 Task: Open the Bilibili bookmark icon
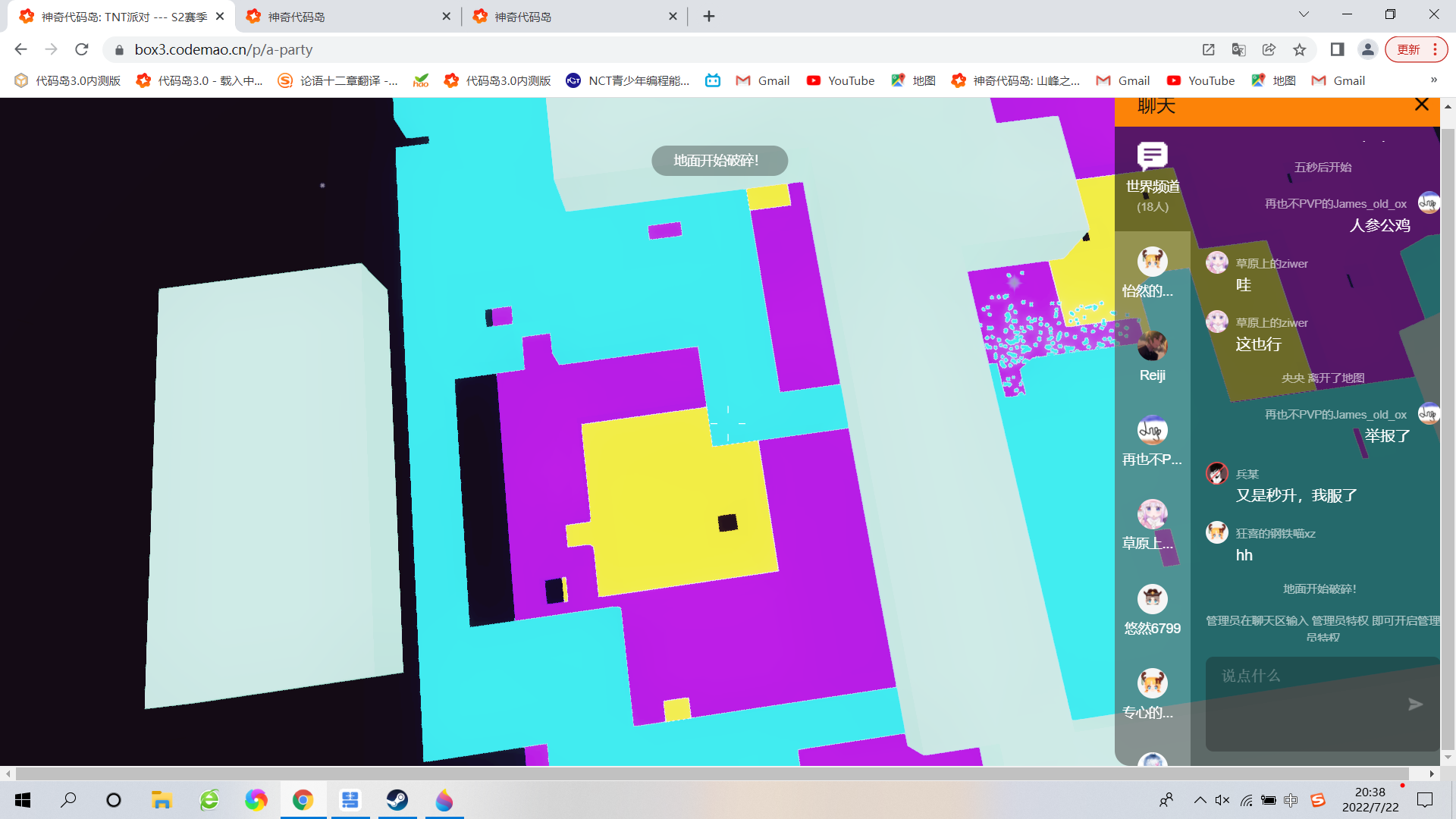point(713,80)
